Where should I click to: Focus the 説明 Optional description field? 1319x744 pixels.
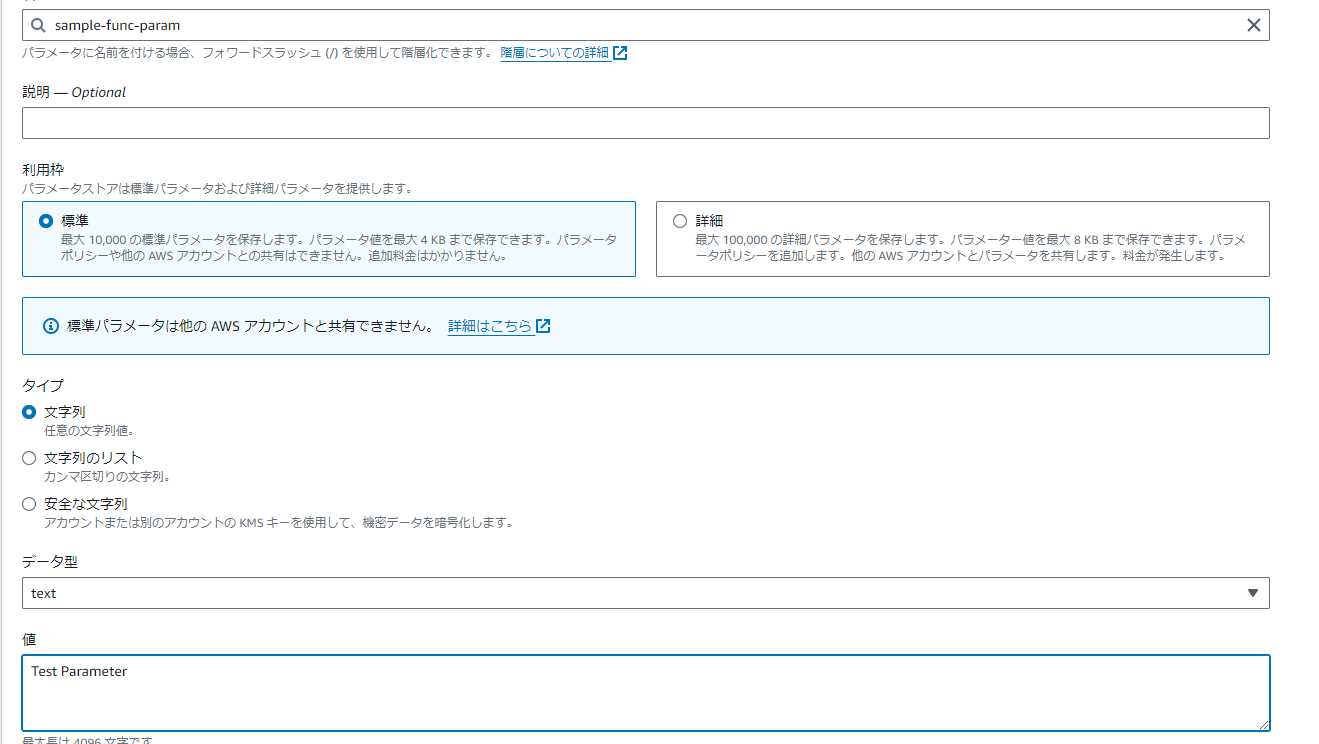click(645, 123)
